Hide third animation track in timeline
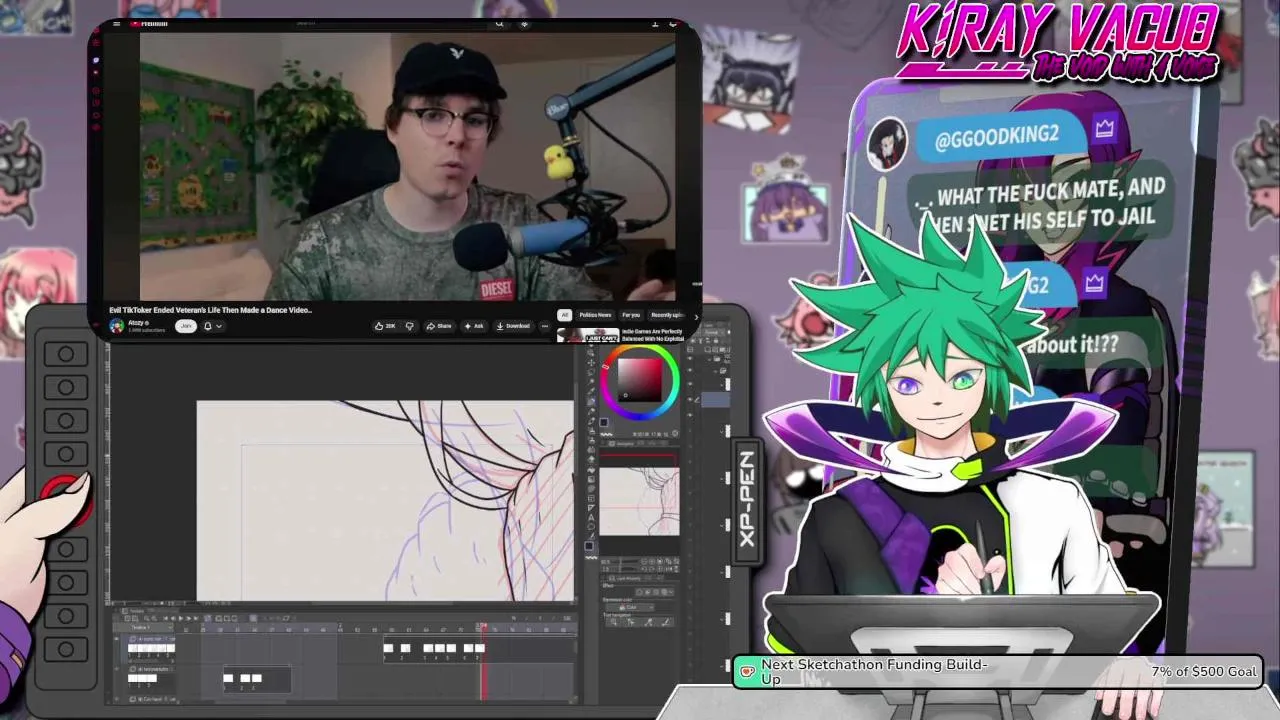Viewport: 1280px width, 720px height. (x=116, y=698)
